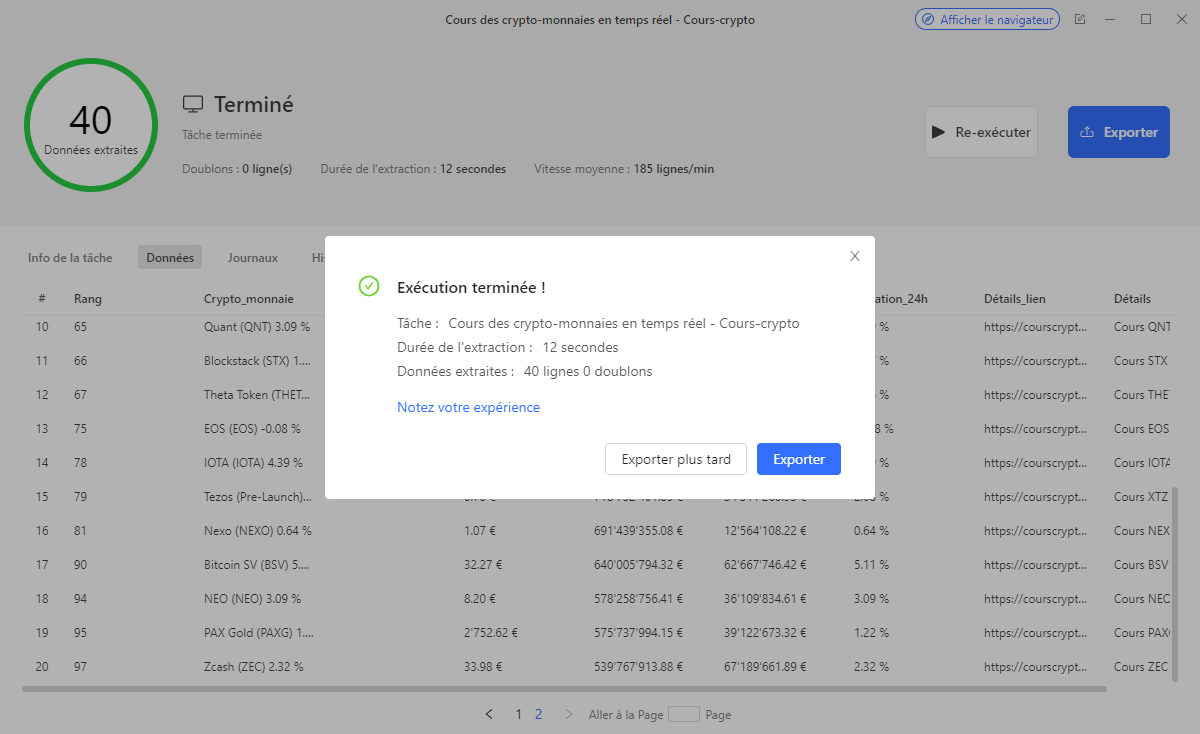The height and width of the screenshot is (734, 1200).
Task: Click price 2'752.62 € in PAX Gold row
Action: (490, 633)
